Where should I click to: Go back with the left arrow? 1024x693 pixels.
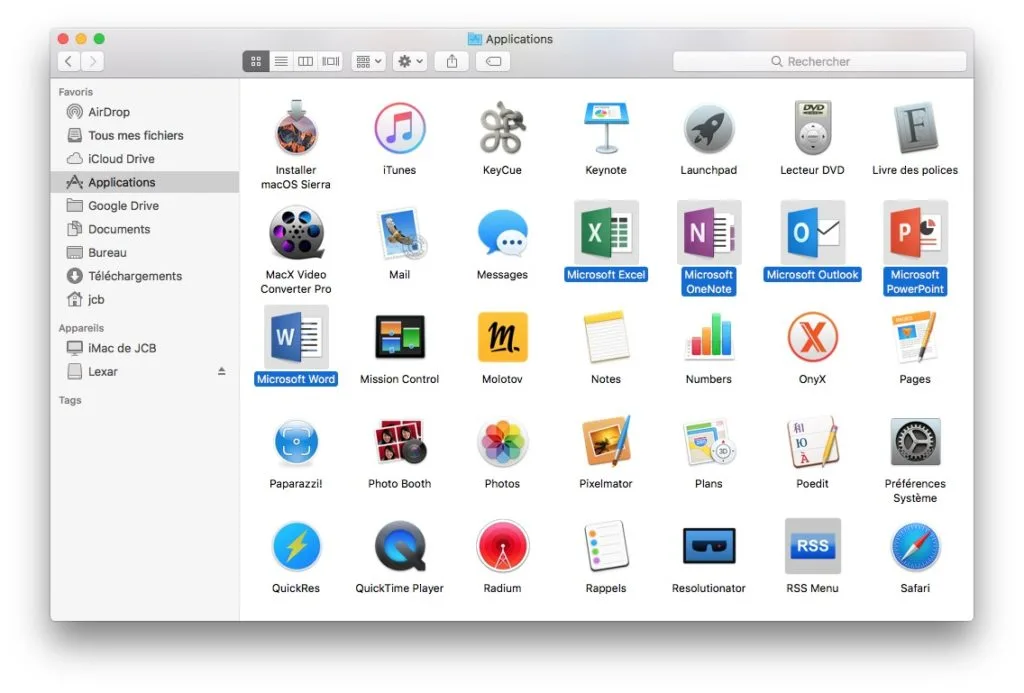pos(69,61)
